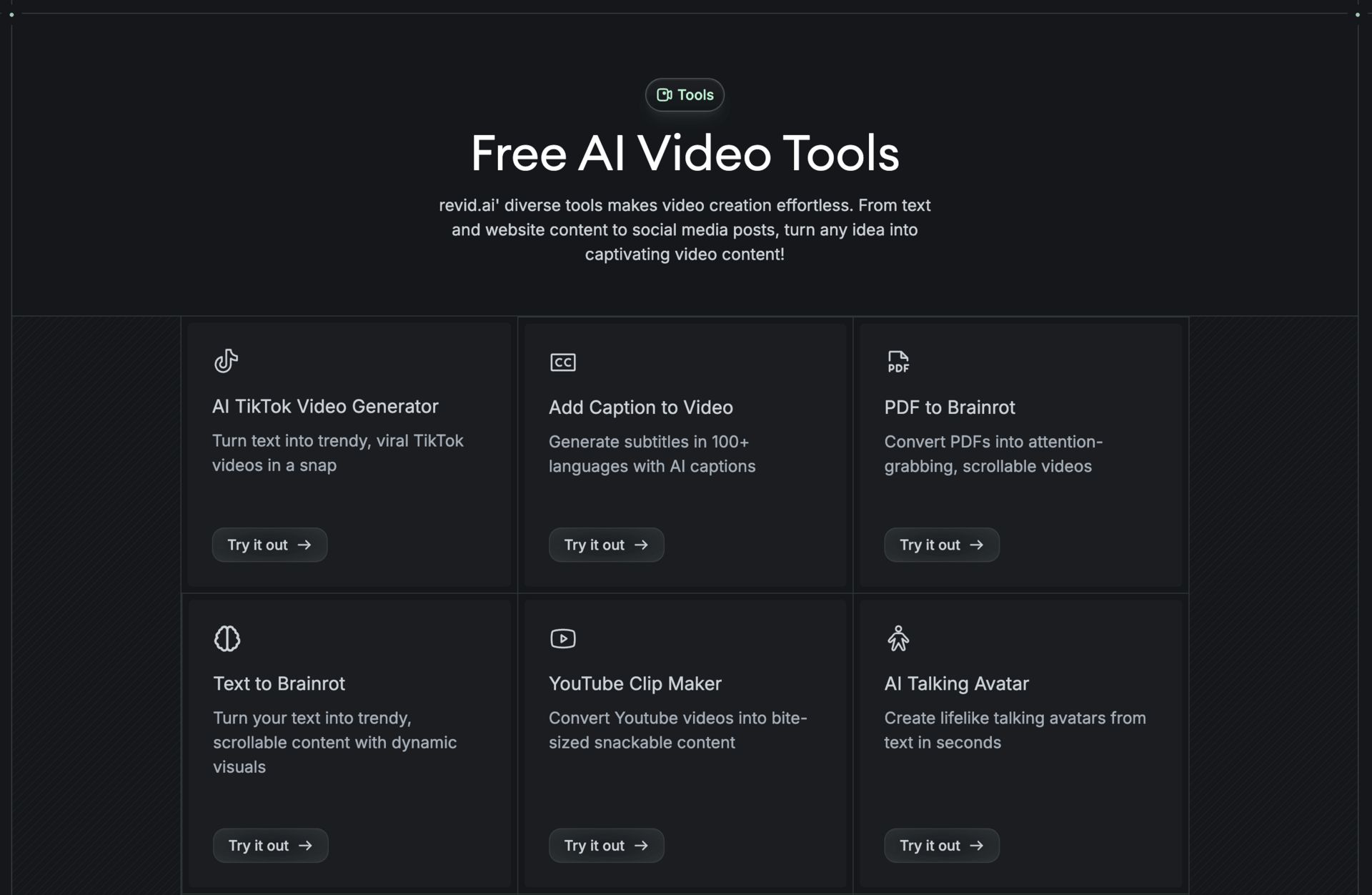The height and width of the screenshot is (895, 1372).
Task: Click the closed captions CC icon
Action: point(562,362)
